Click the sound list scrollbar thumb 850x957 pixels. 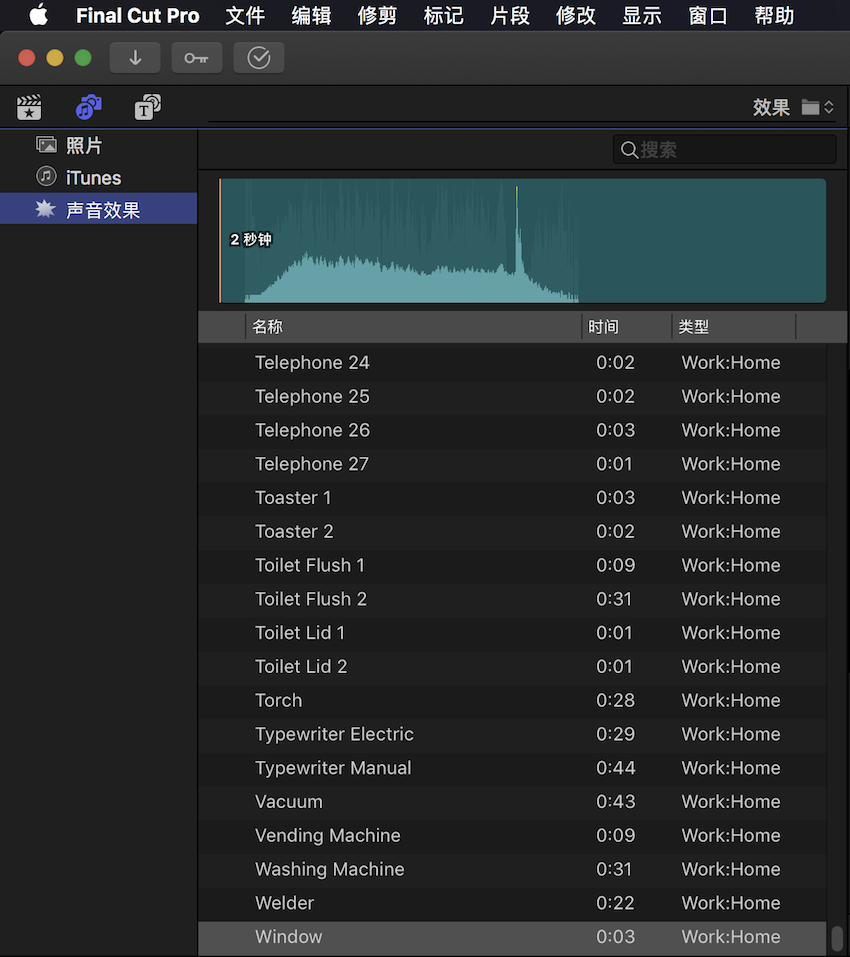[837, 938]
